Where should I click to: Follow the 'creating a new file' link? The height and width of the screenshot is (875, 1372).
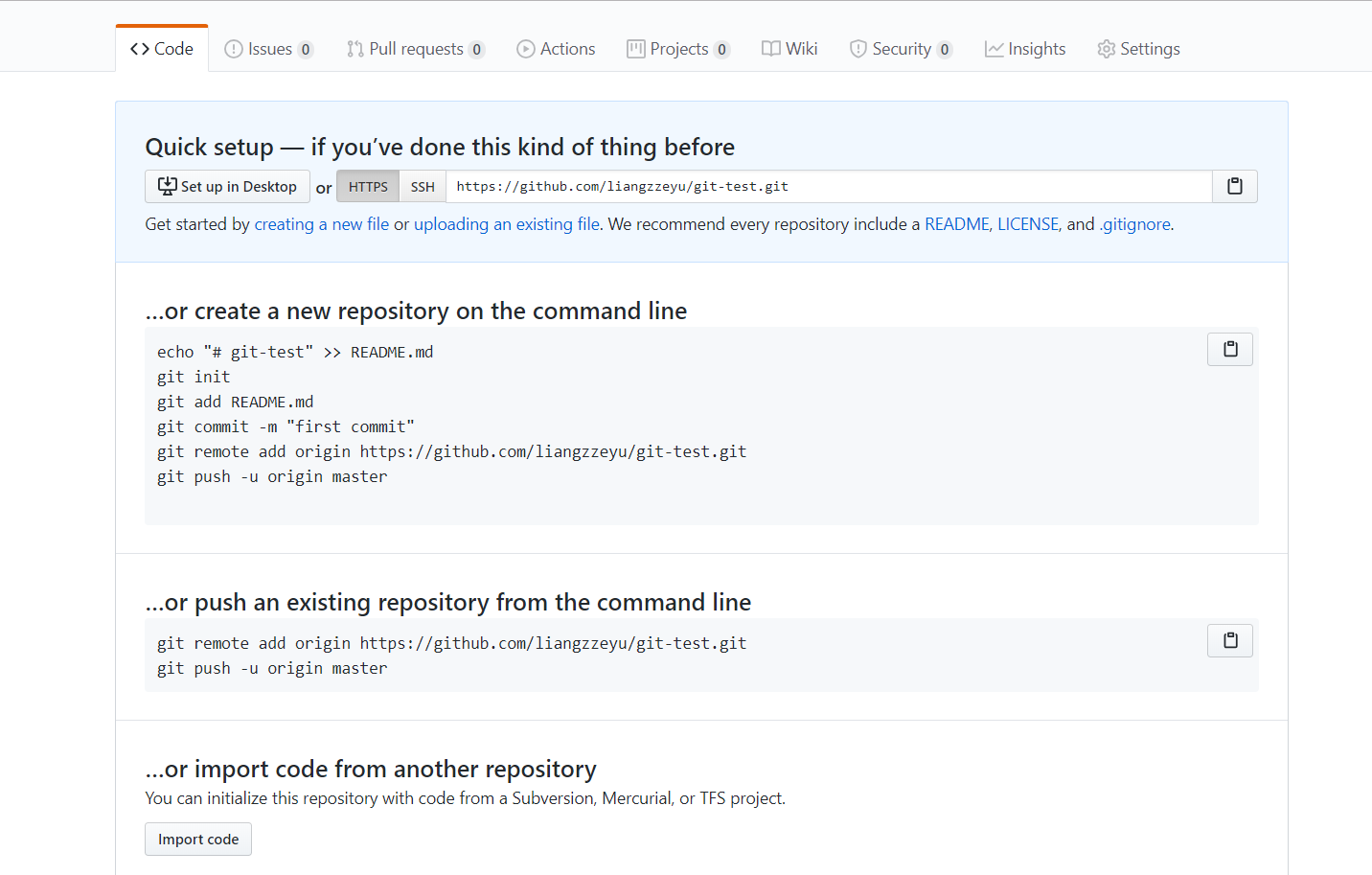[321, 224]
